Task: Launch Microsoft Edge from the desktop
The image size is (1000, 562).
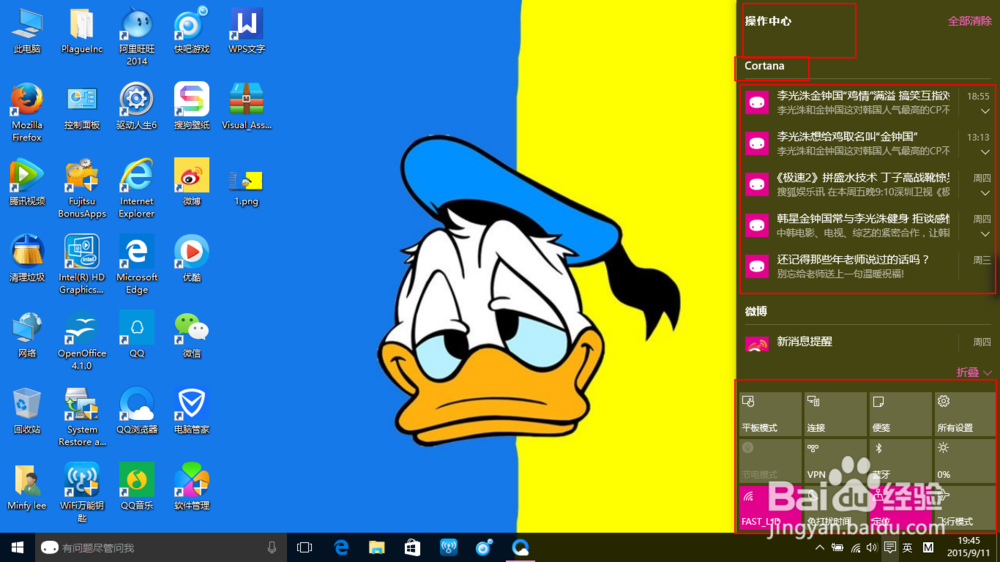Action: click(136, 265)
